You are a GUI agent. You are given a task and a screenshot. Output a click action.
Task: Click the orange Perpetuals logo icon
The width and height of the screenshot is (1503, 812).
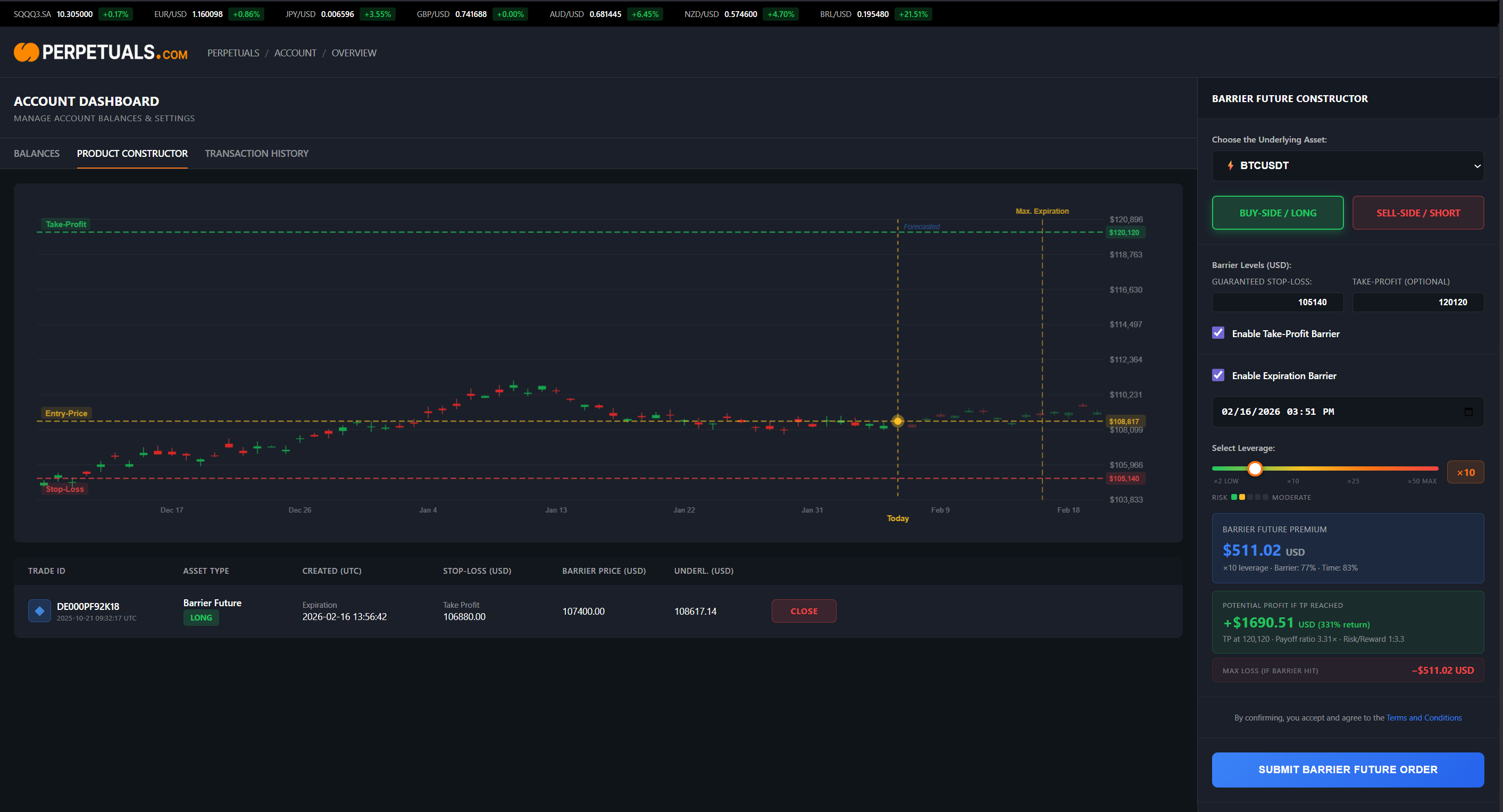click(x=26, y=53)
